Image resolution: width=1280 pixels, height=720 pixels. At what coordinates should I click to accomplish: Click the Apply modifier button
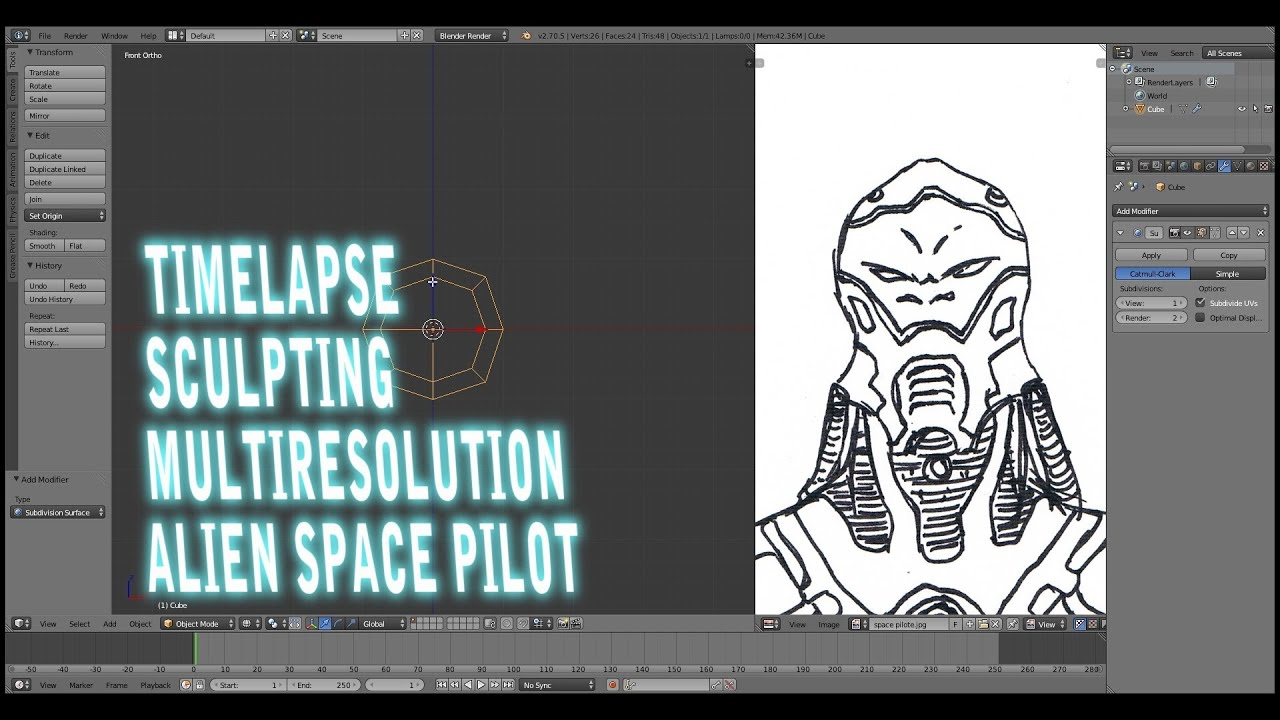point(1152,255)
